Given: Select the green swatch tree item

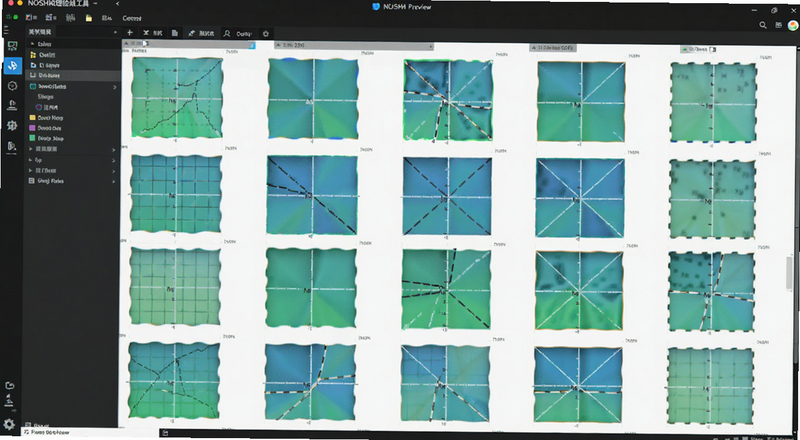Looking at the screenshot, I should pyautogui.click(x=46, y=138).
